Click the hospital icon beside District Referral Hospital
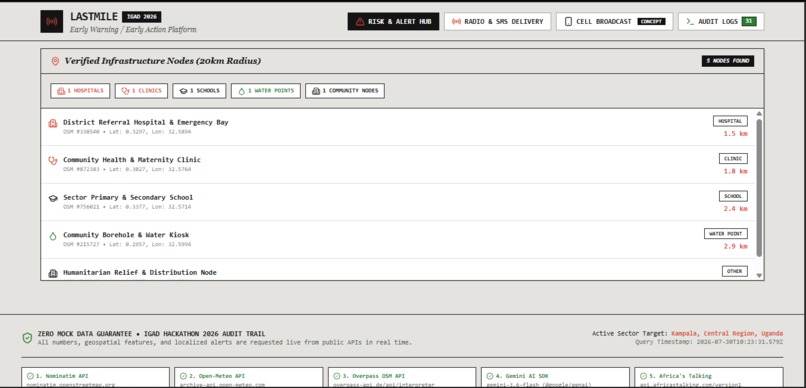 52,123
